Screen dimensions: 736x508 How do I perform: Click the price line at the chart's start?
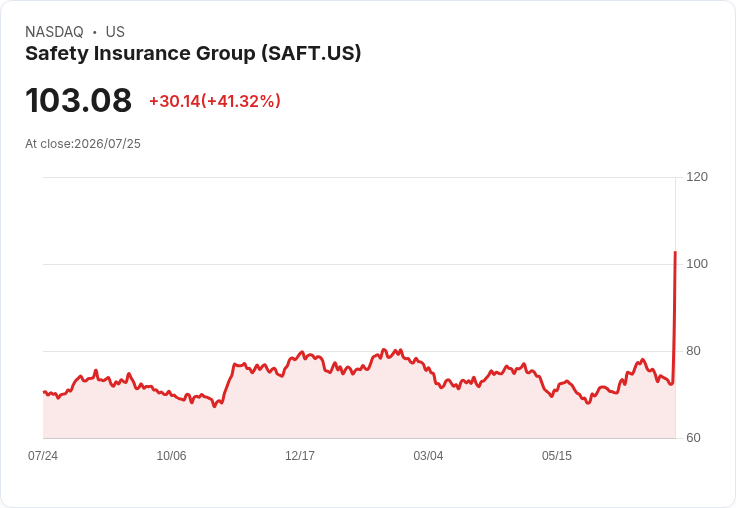[44, 392]
